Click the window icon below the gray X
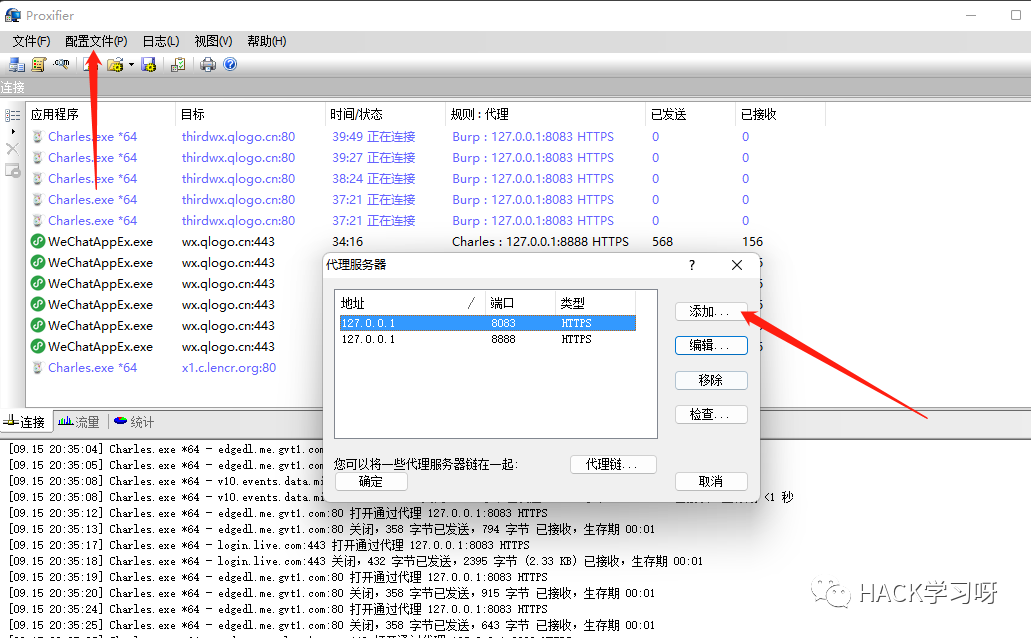The height and width of the screenshot is (638, 1031). pyautogui.click(x=12, y=170)
